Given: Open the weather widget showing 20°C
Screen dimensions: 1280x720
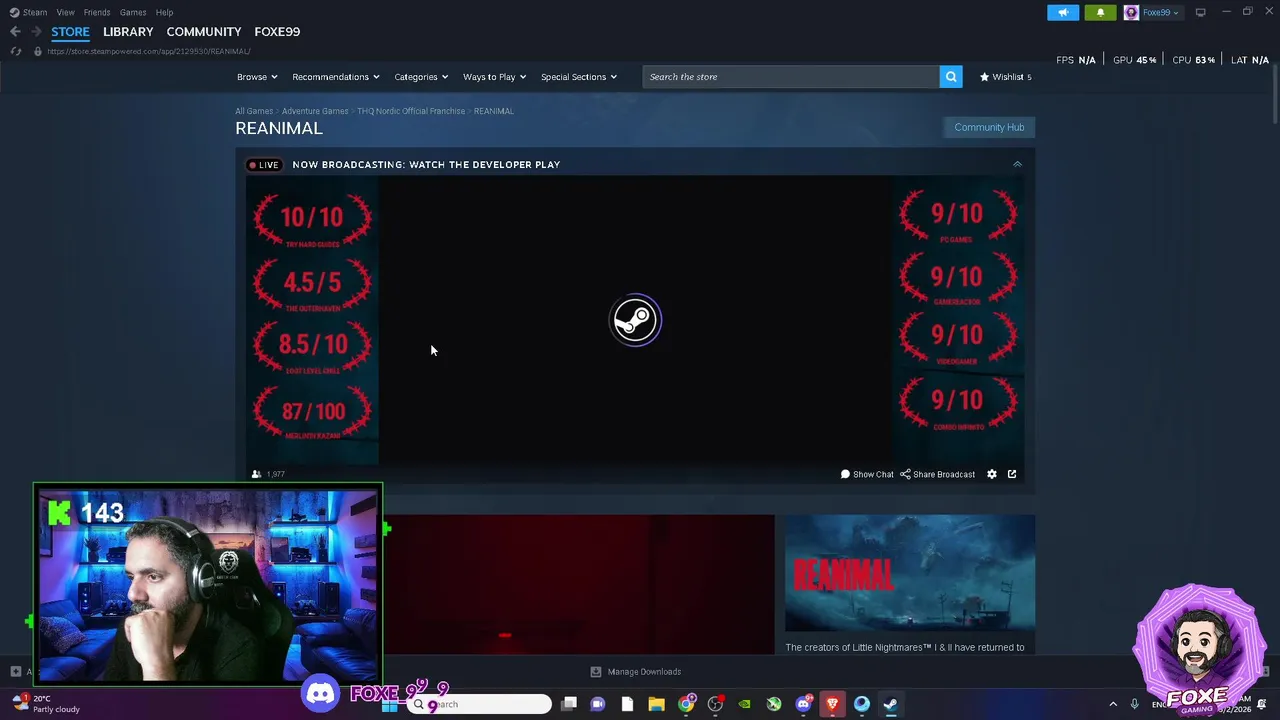Looking at the screenshot, I should tap(47, 704).
